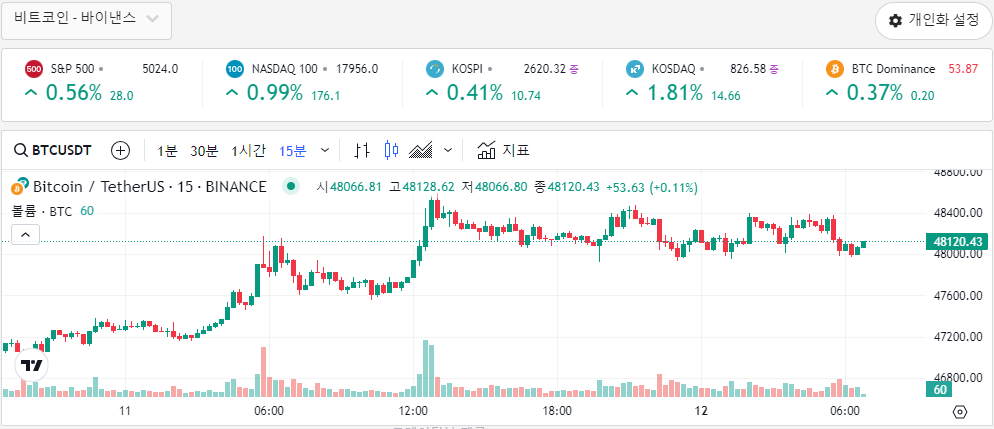Switch to area chart style
This screenshot has height=429, width=994.
(421, 150)
